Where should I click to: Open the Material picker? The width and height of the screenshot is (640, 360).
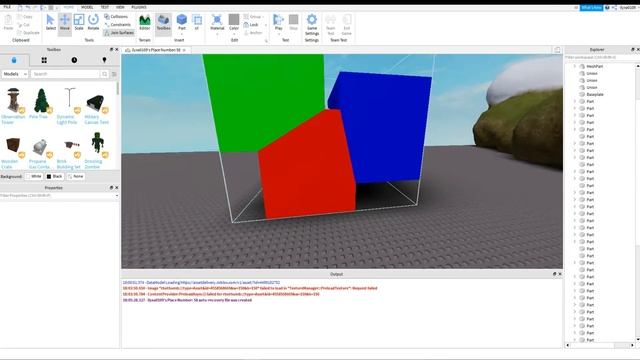217,21
